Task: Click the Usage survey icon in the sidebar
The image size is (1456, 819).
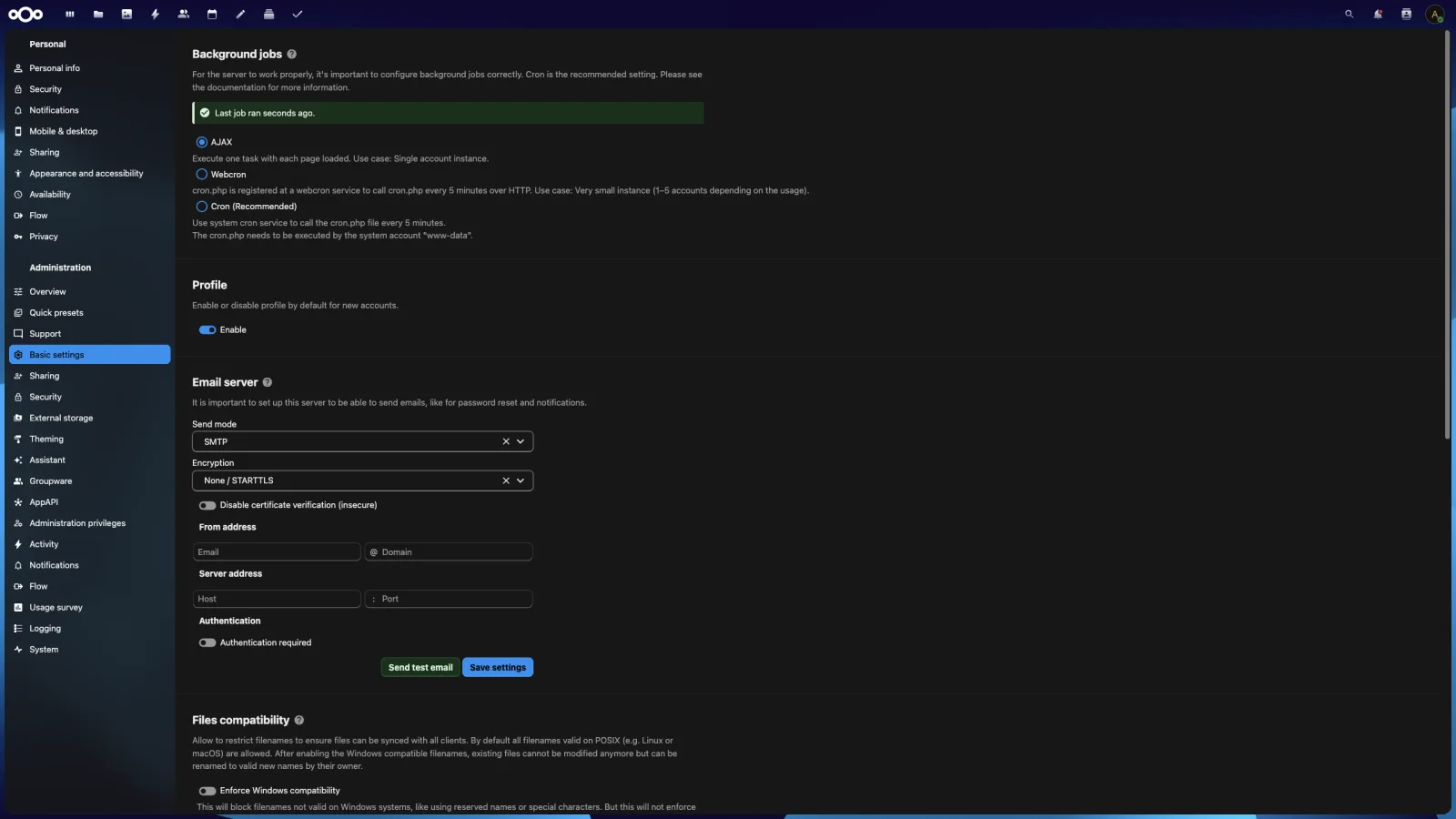Action: pyautogui.click(x=18, y=608)
